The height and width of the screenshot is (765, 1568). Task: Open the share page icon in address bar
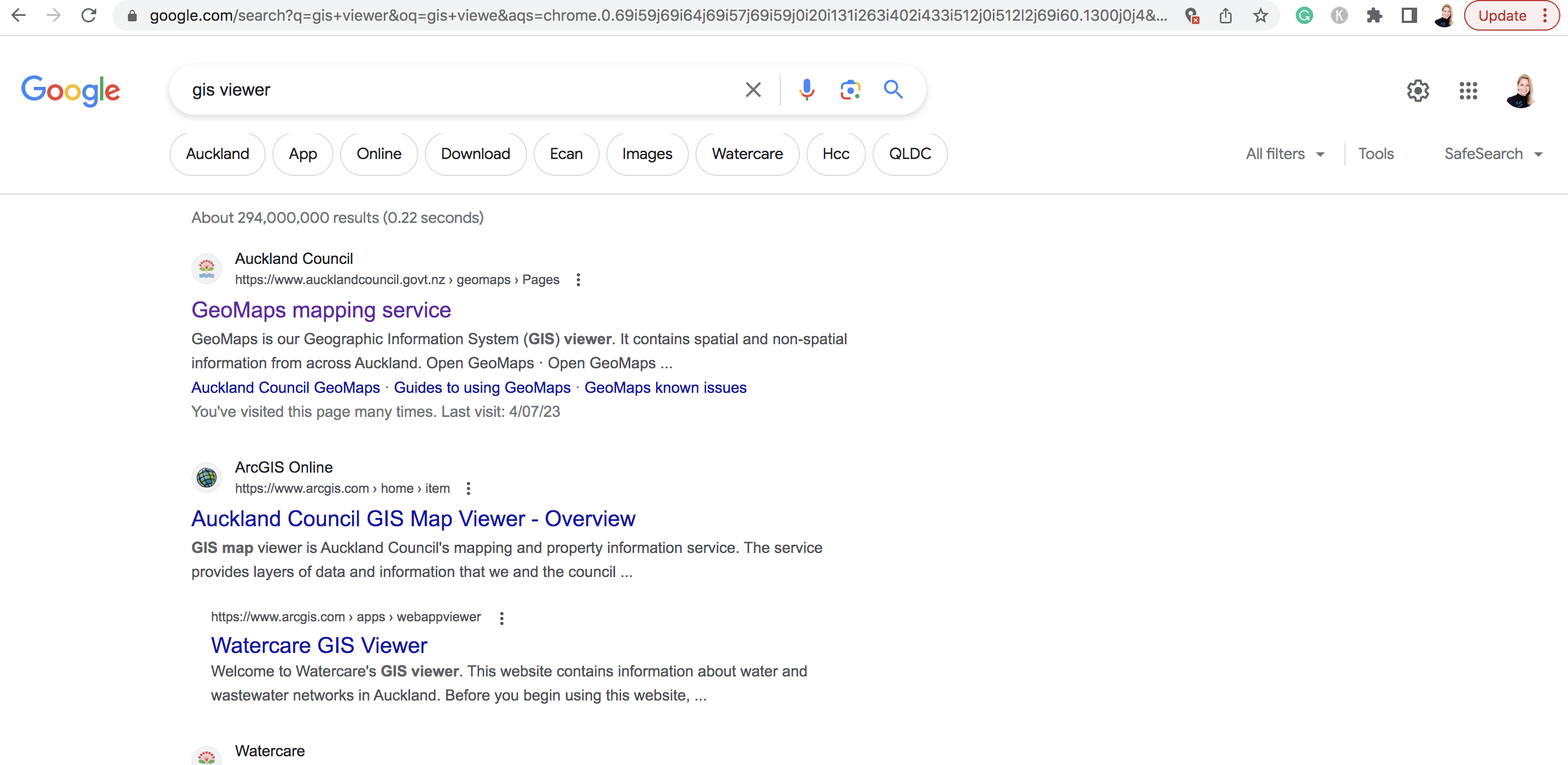pos(1225,16)
